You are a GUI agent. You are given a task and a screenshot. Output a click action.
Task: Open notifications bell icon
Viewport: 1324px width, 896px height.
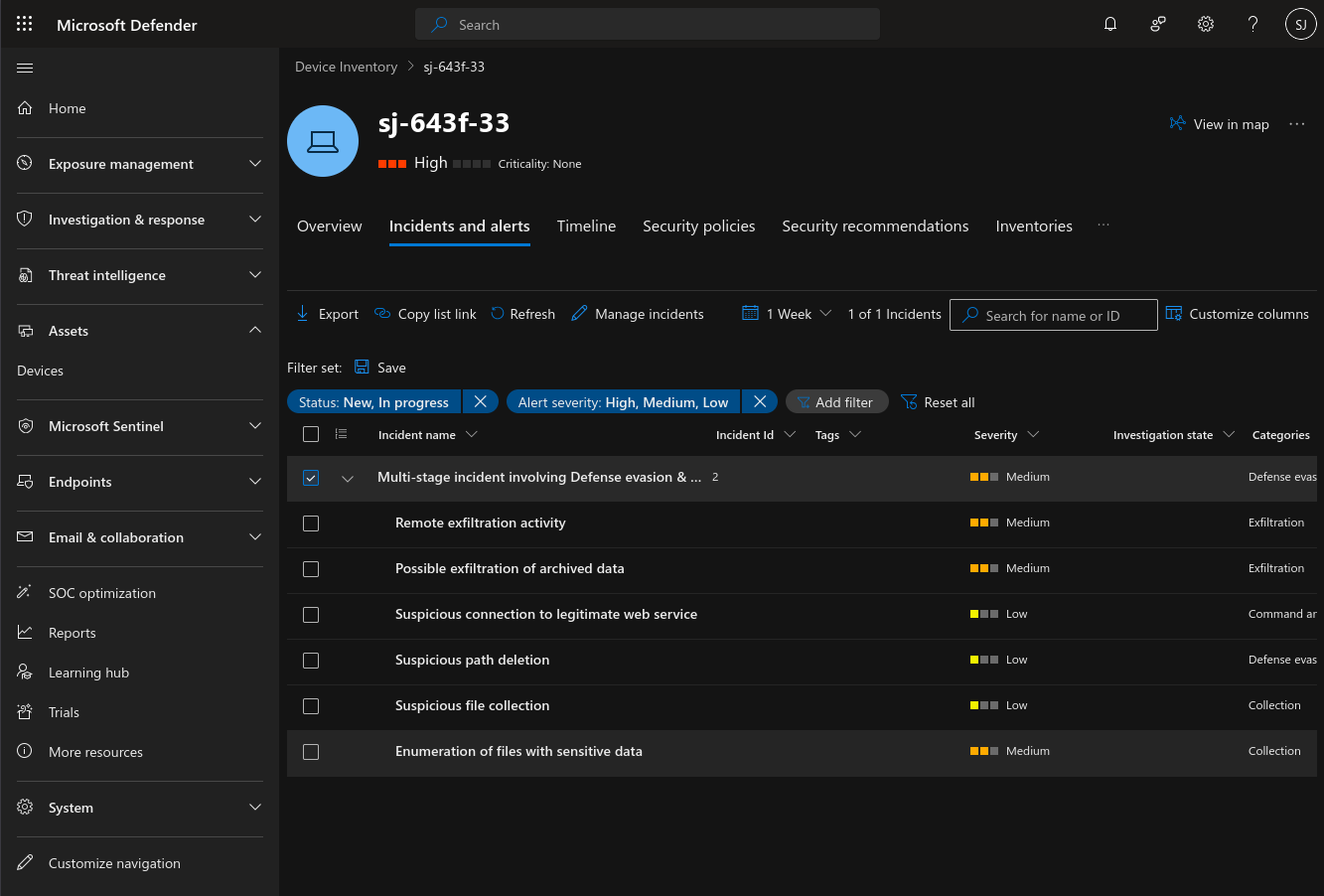pos(1110,25)
